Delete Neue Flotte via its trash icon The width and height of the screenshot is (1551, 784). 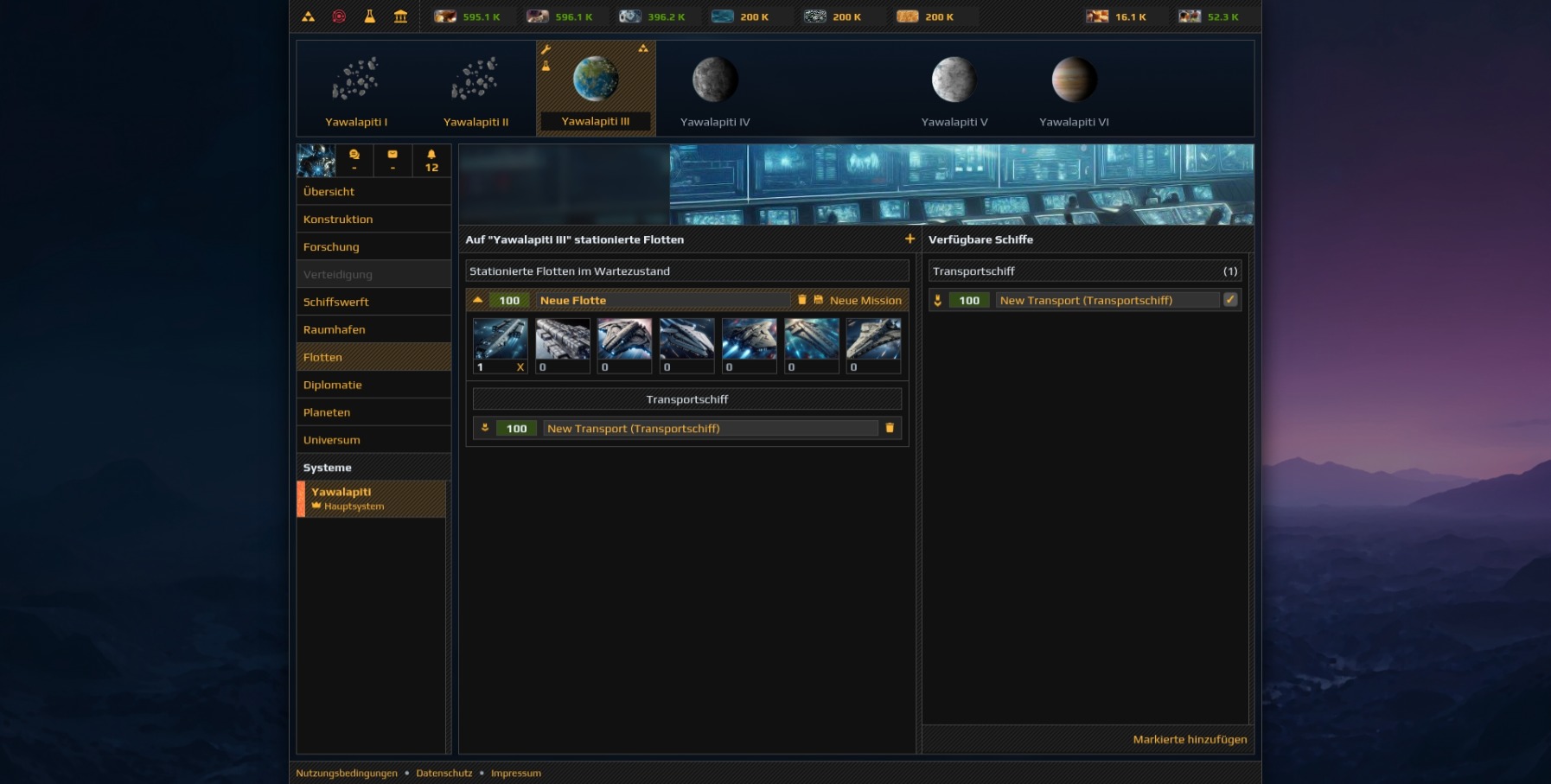[801, 300]
